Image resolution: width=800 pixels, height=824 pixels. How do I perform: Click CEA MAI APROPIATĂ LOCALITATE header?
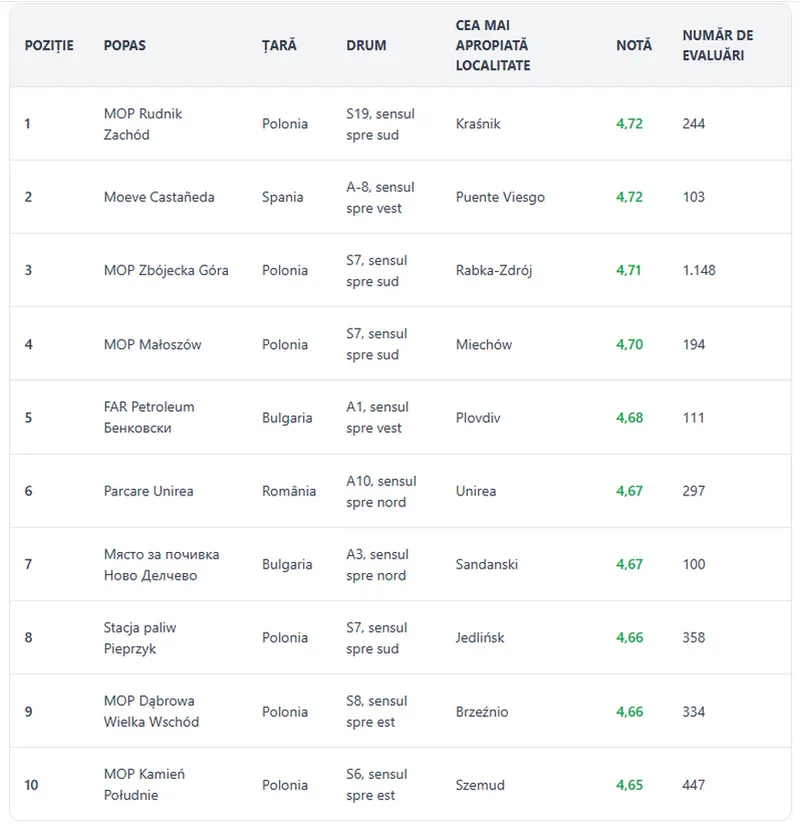coord(493,45)
